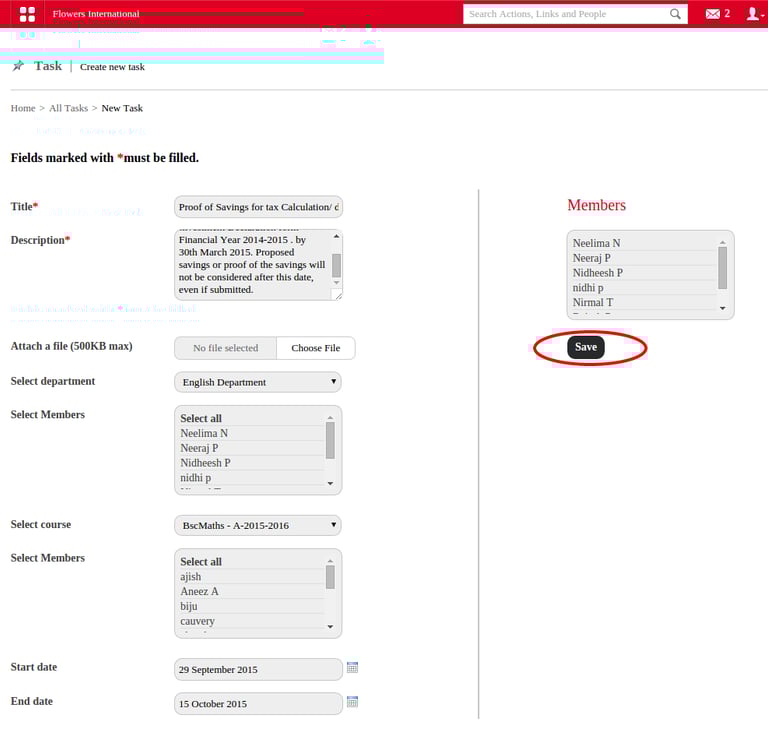
Task: Click Members panel scrollbar down arrow
Action: tap(722, 308)
